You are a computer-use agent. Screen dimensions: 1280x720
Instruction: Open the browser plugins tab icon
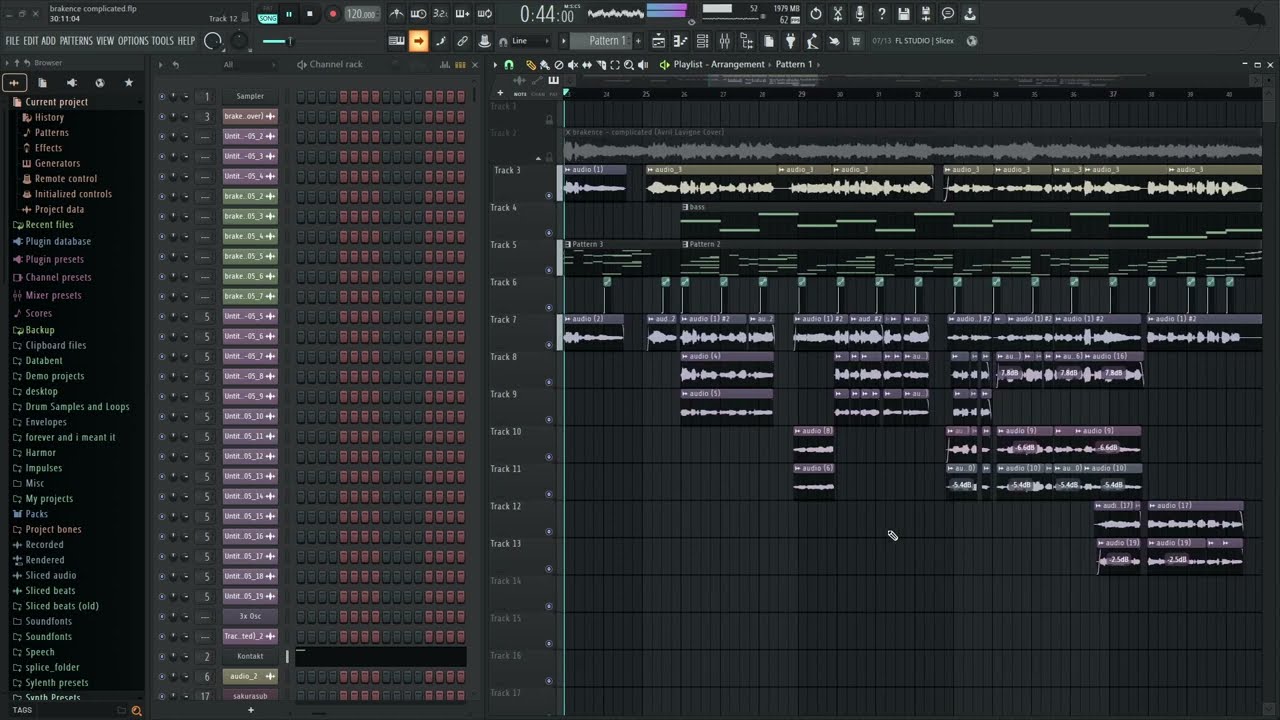(x=71, y=83)
